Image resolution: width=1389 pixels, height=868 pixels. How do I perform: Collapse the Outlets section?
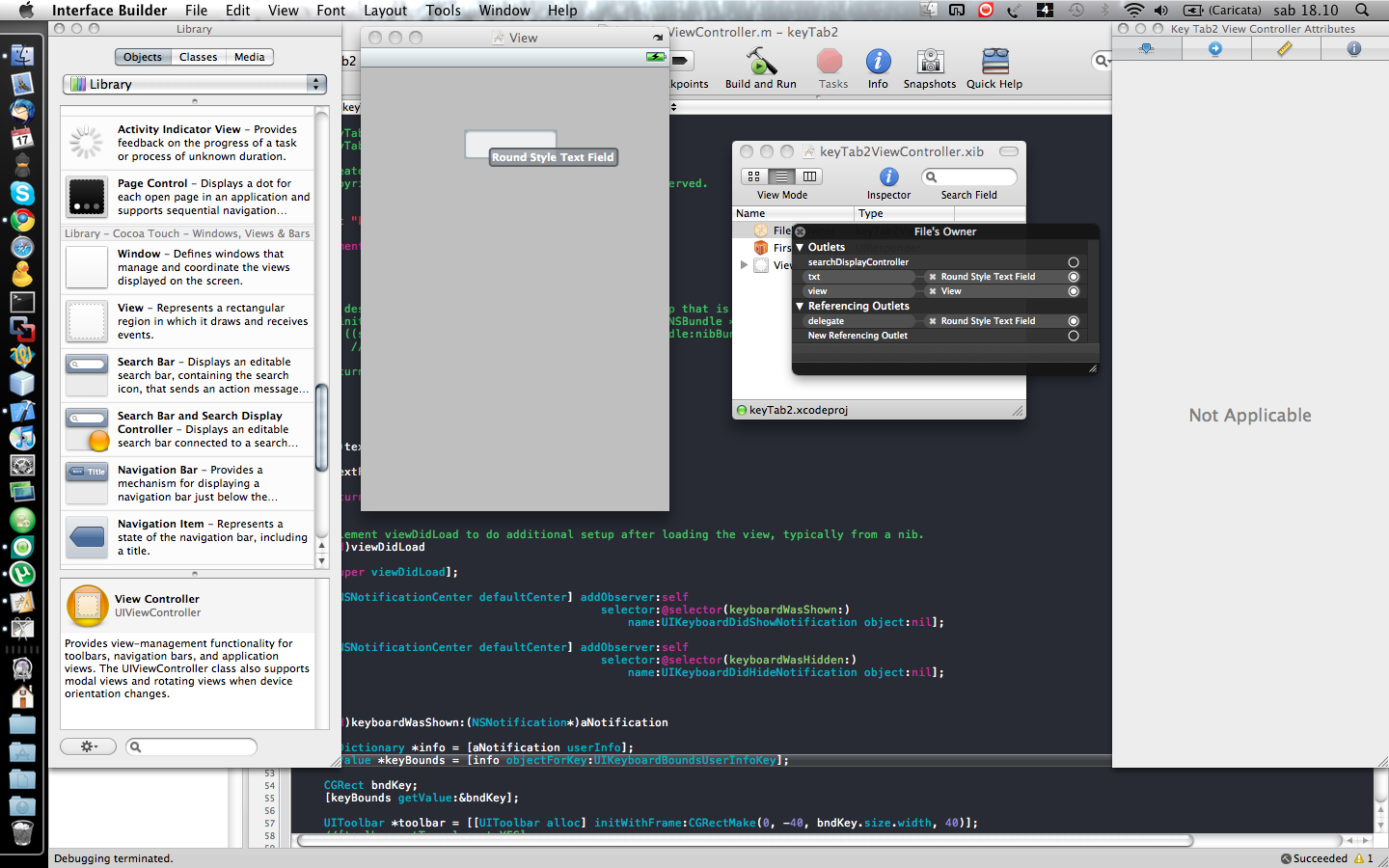pos(800,248)
